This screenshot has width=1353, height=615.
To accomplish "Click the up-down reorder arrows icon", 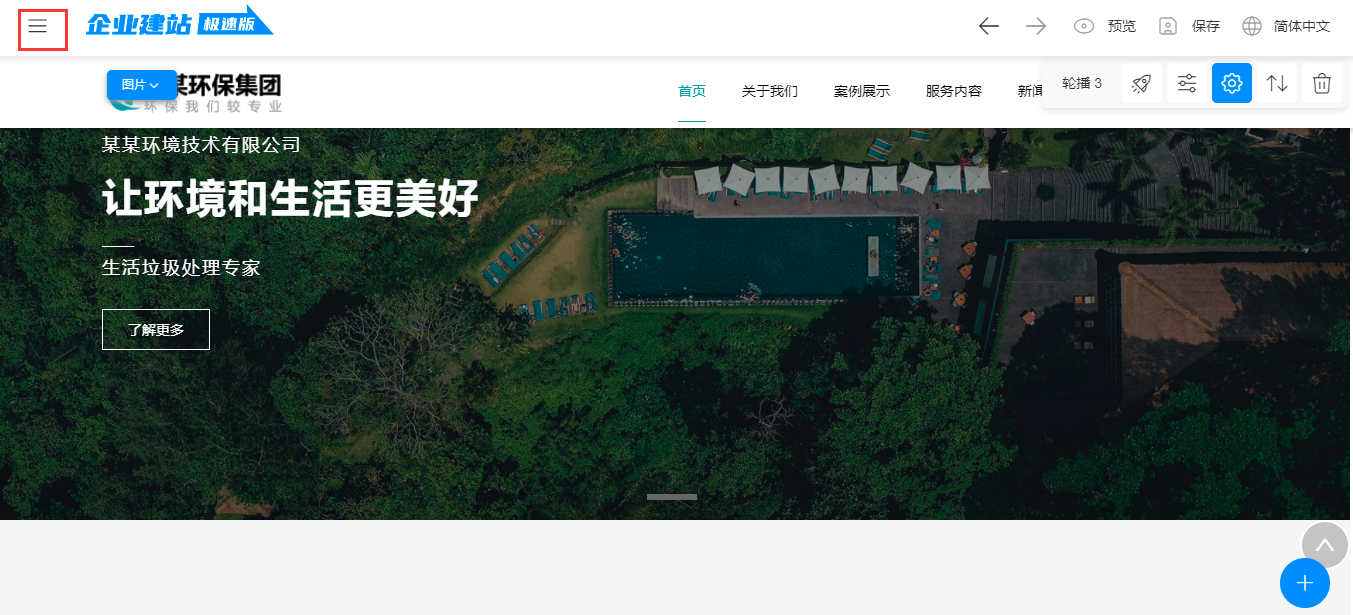I will tap(1277, 84).
